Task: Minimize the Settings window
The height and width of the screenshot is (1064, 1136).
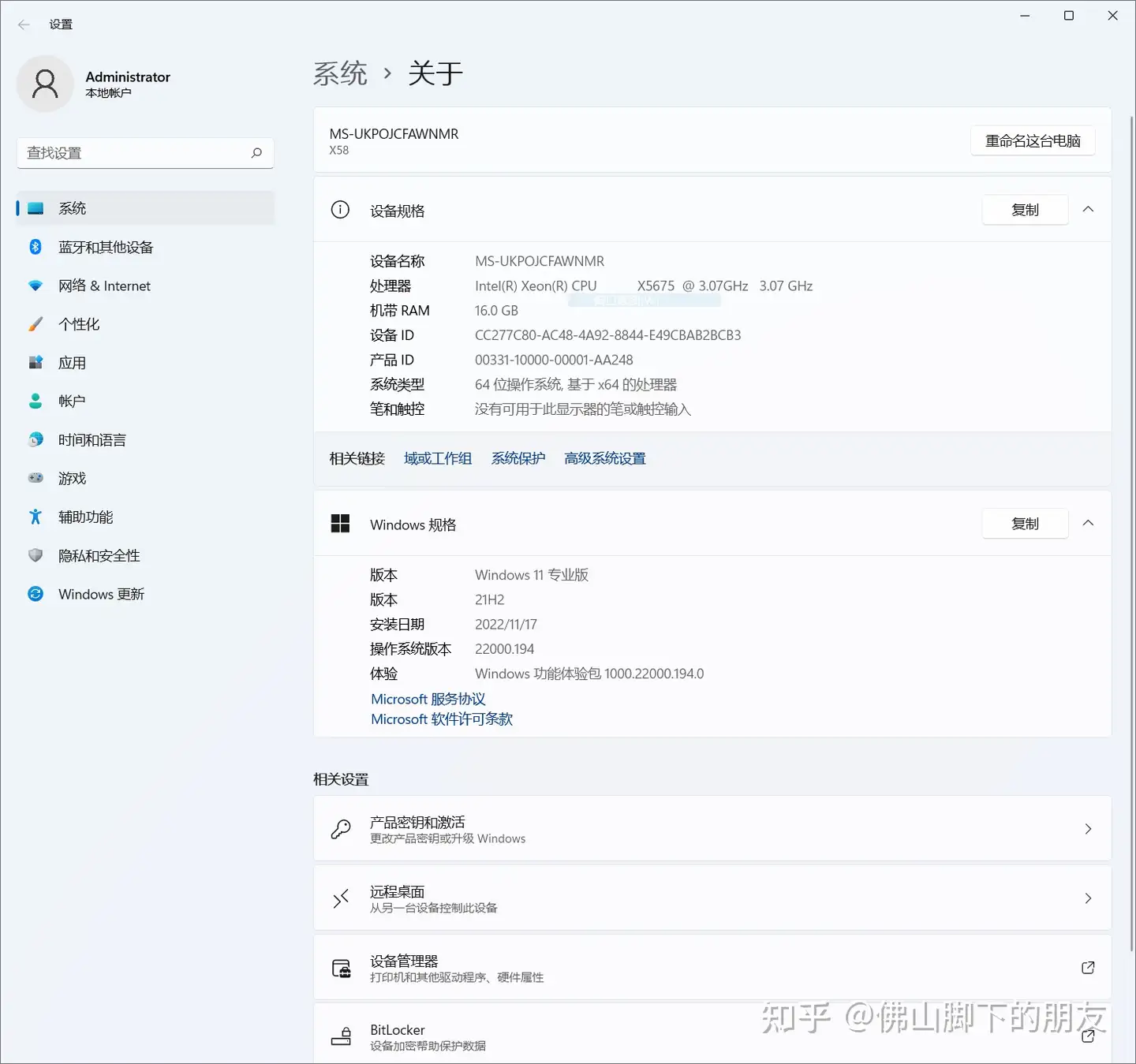Action: click(x=1025, y=16)
